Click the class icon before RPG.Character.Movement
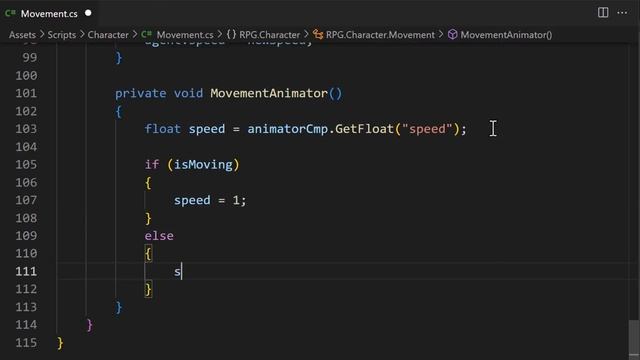Image resolution: width=640 pixels, height=360 pixels. click(x=318, y=35)
